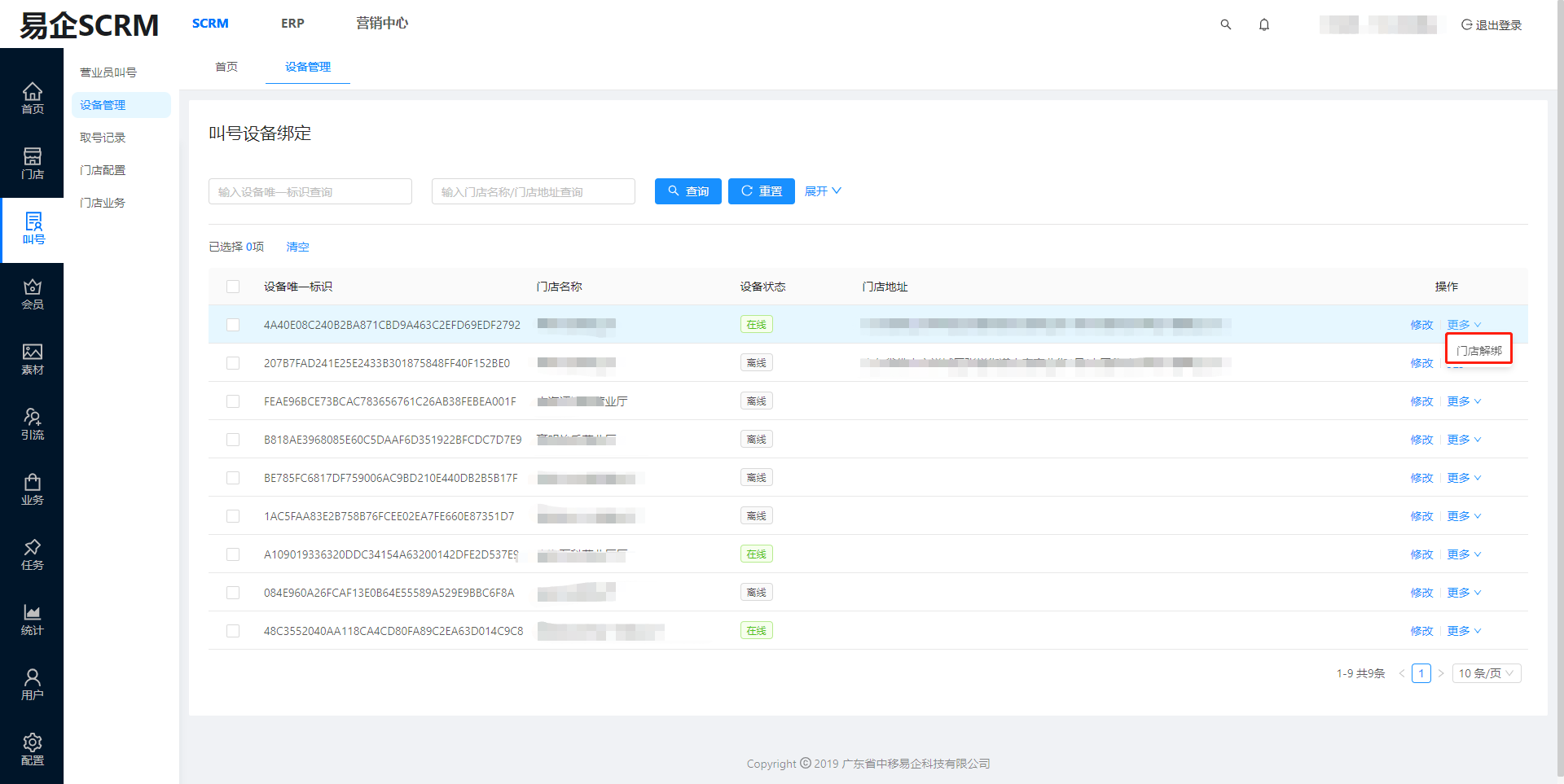Check the row for device 084E960A26FCAF13E0B64E55589A529E9BBC6F8A
1564x784 pixels.
[233, 593]
